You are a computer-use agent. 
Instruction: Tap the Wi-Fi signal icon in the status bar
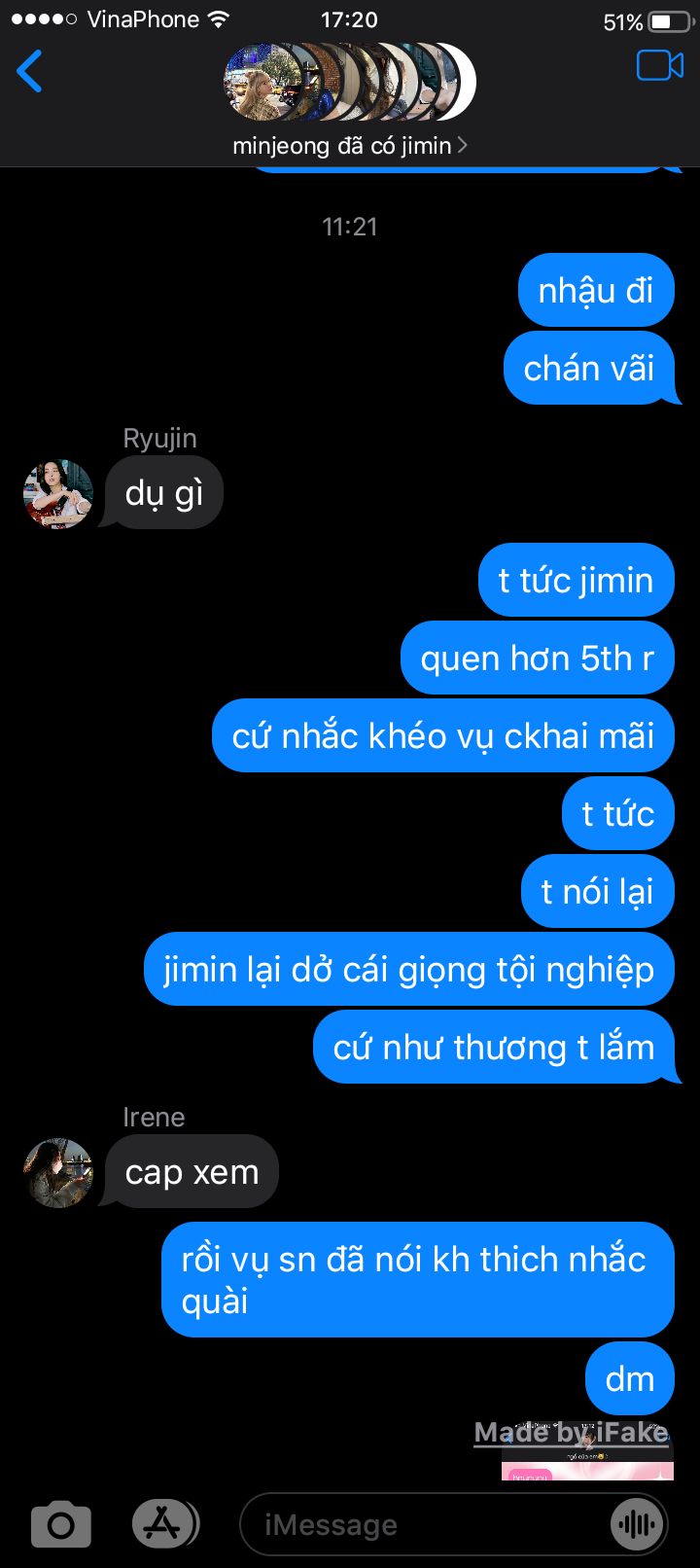click(219, 19)
